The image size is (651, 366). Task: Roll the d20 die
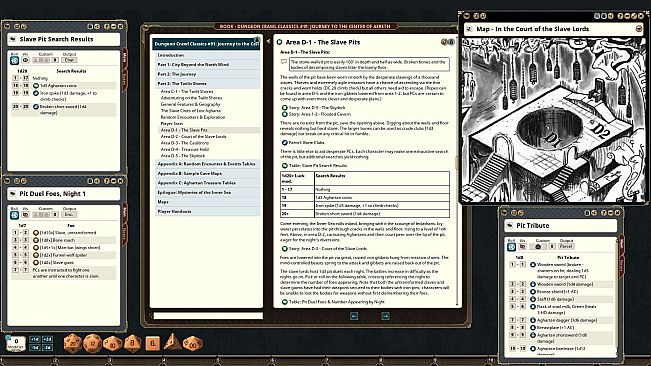(73, 343)
